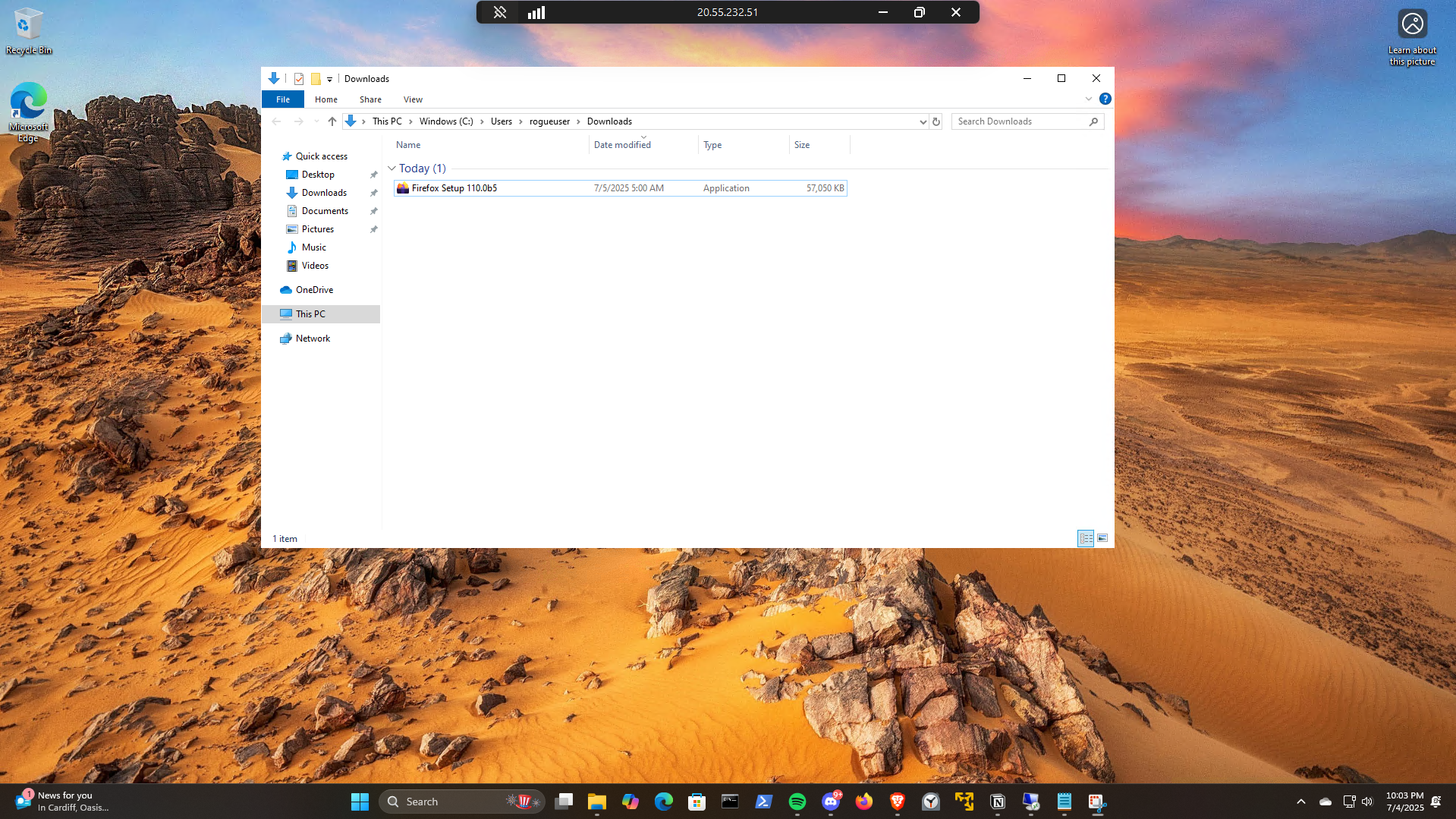Switch to Large icons view layout
The height and width of the screenshot is (819, 1456).
point(1102,538)
